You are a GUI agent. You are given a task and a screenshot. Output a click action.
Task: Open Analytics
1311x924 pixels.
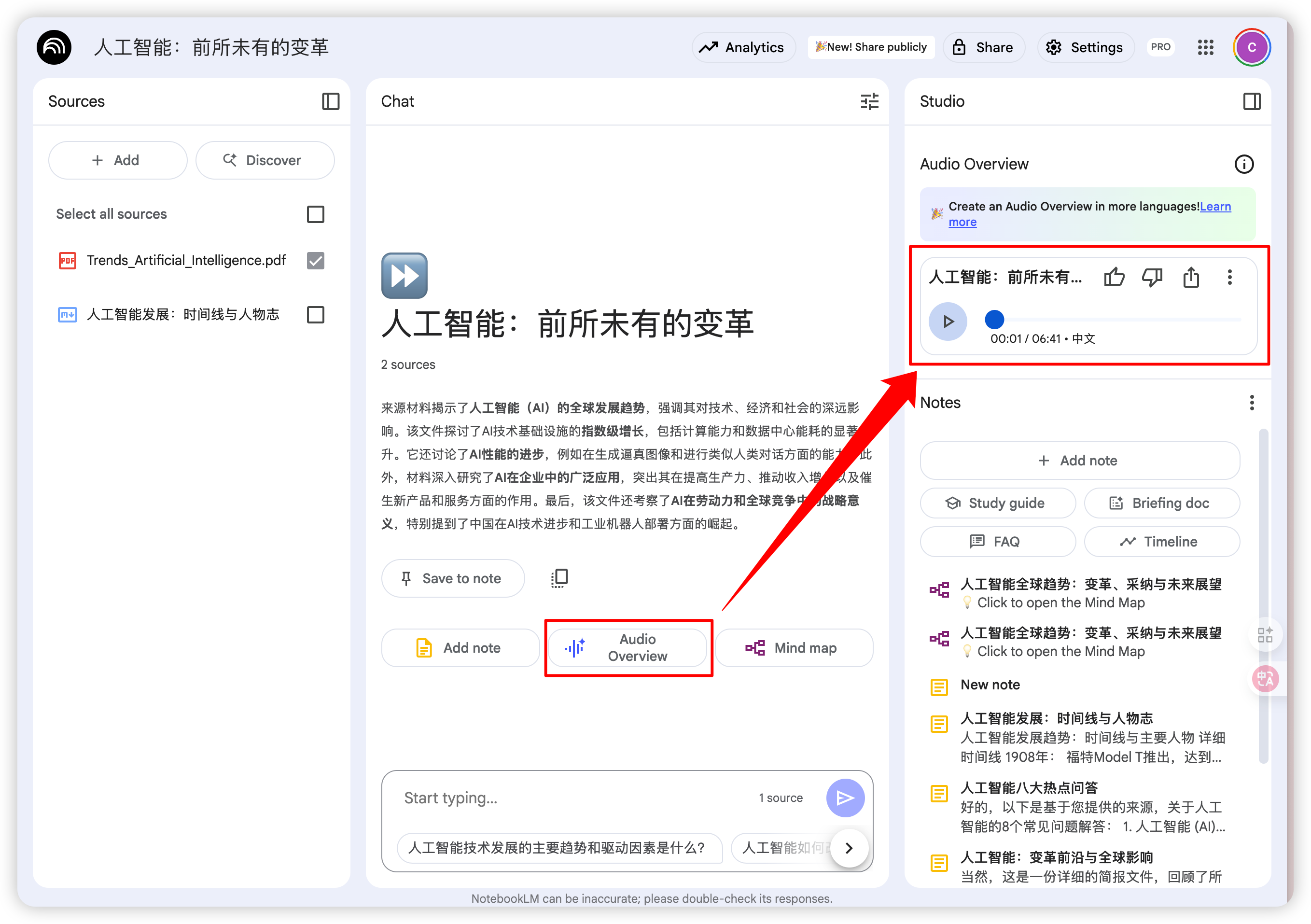point(743,47)
